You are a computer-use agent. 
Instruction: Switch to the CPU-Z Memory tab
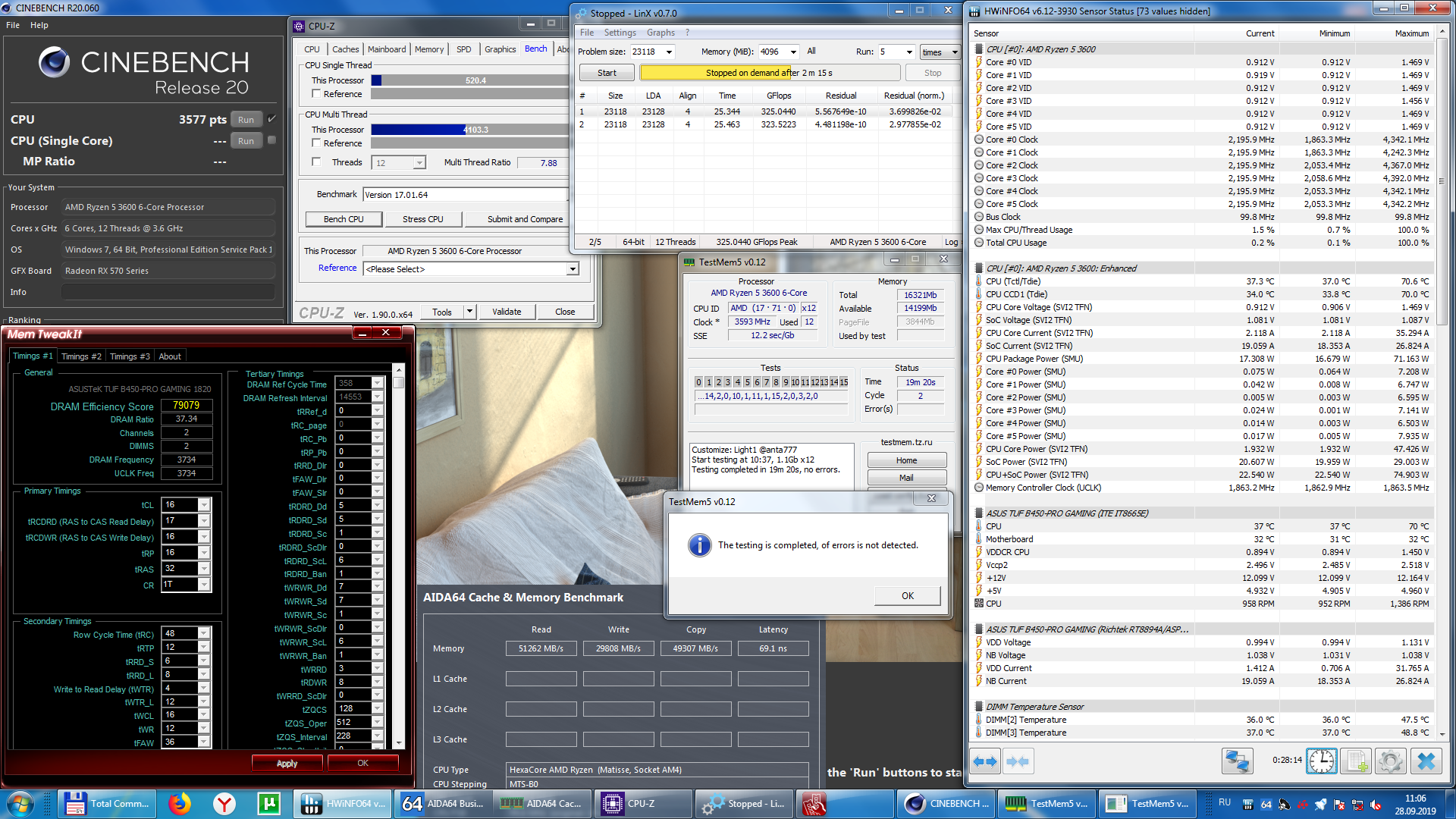point(428,49)
